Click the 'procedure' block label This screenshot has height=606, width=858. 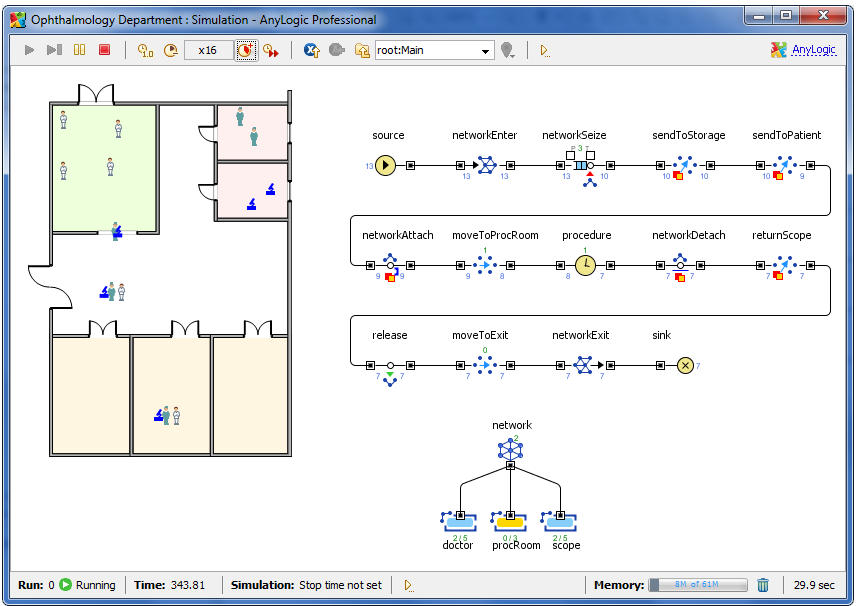click(587, 235)
